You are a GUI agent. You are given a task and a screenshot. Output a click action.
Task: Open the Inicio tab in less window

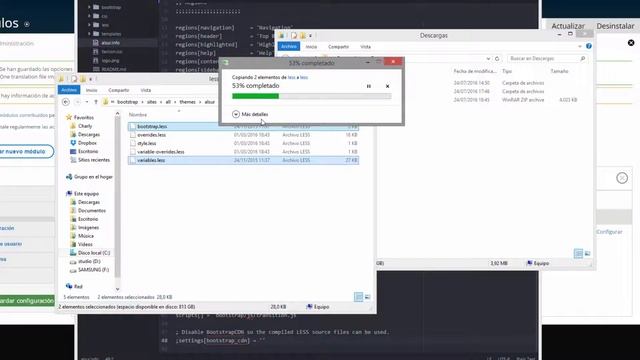(x=91, y=90)
